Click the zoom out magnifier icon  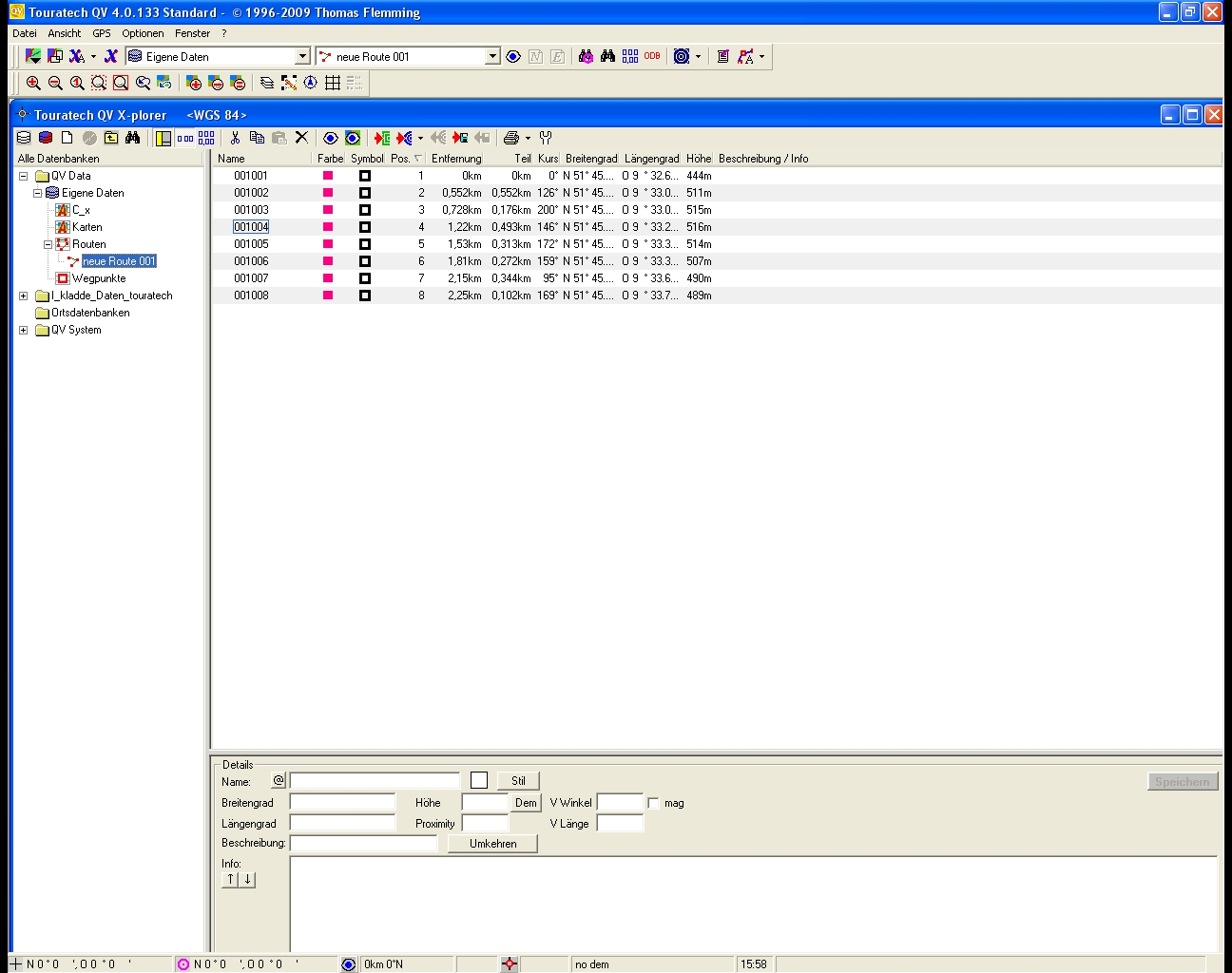coord(55,84)
